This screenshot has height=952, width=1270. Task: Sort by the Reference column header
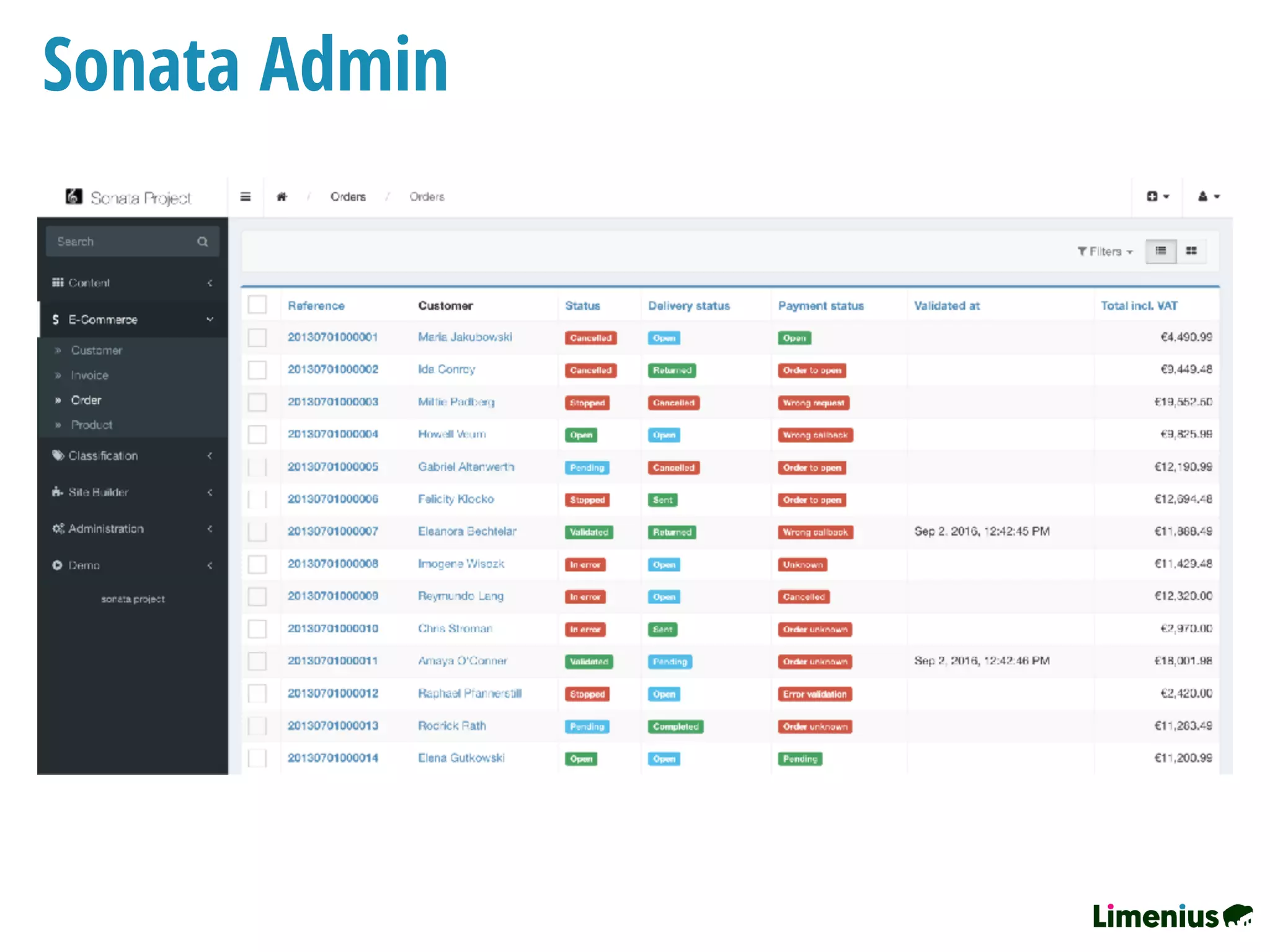[x=316, y=306]
